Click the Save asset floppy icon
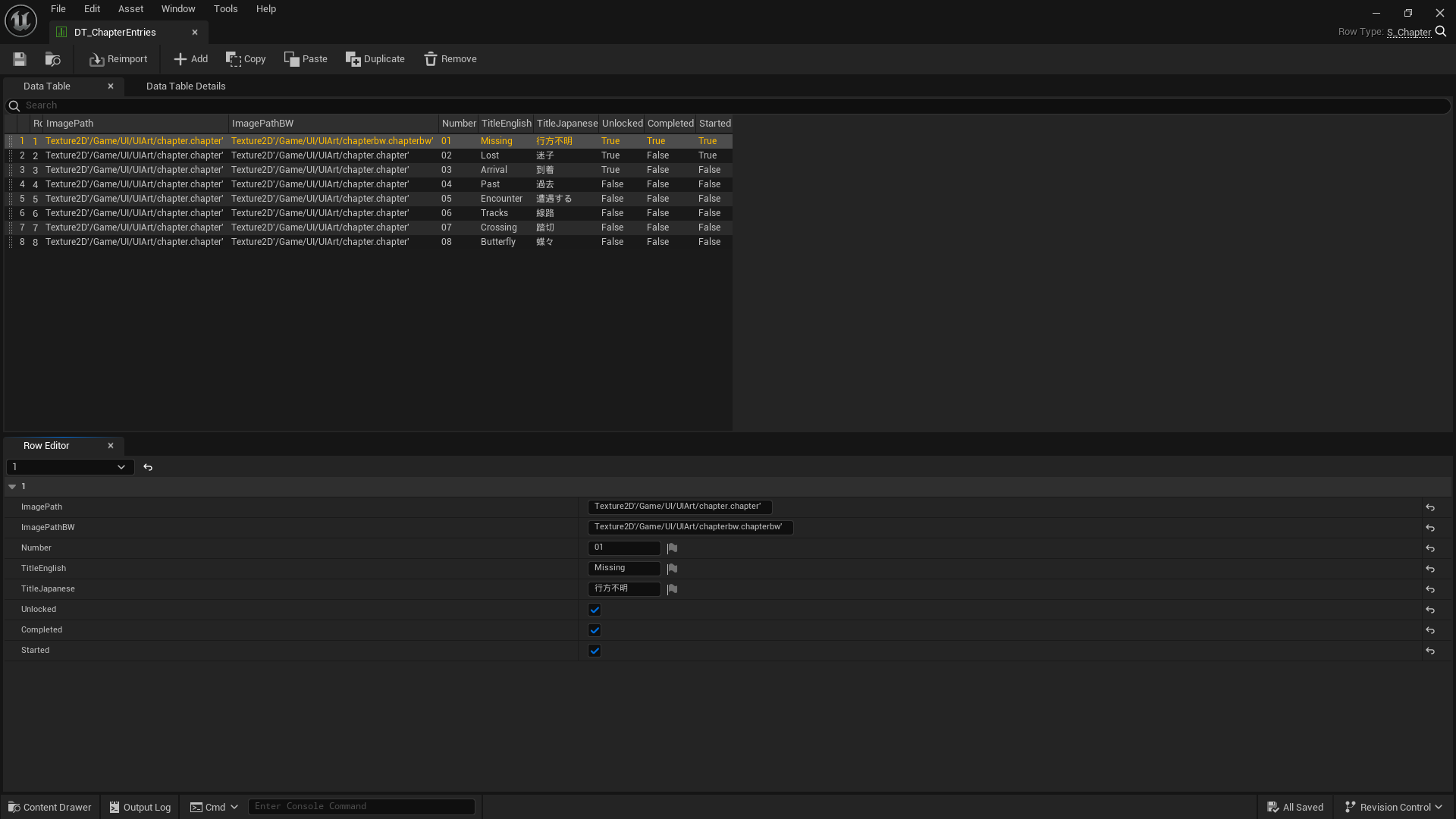1456x819 pixels. coord(20,59)
